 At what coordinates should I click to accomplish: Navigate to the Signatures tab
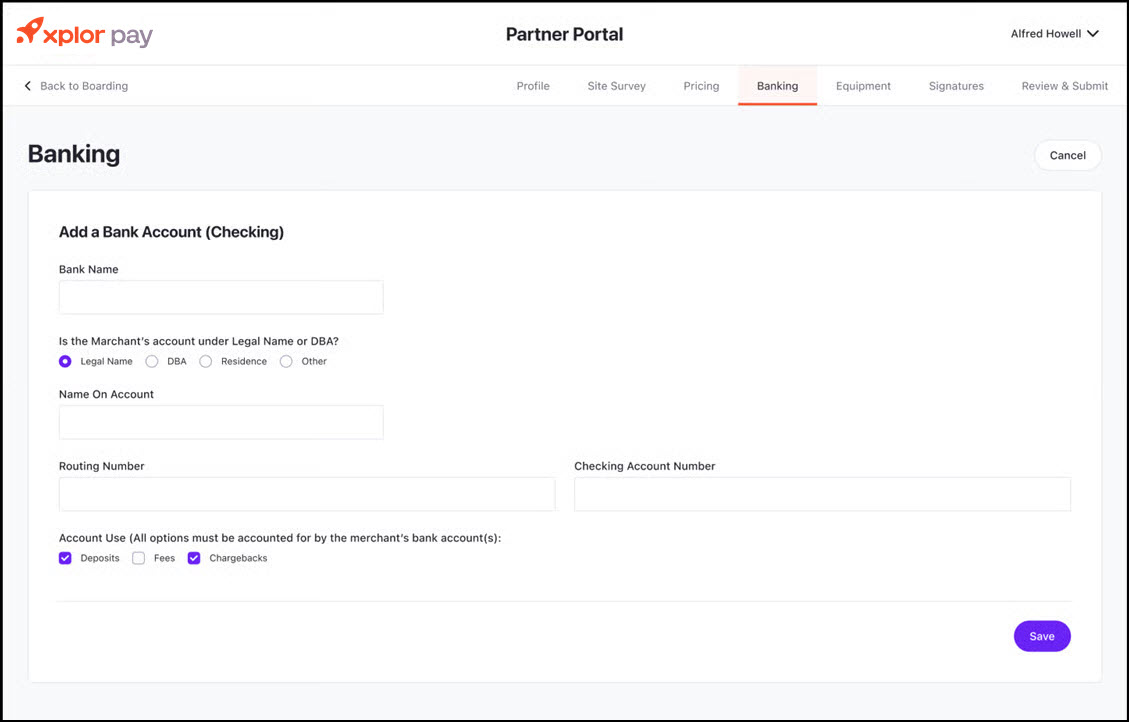(x=956, y=86)
